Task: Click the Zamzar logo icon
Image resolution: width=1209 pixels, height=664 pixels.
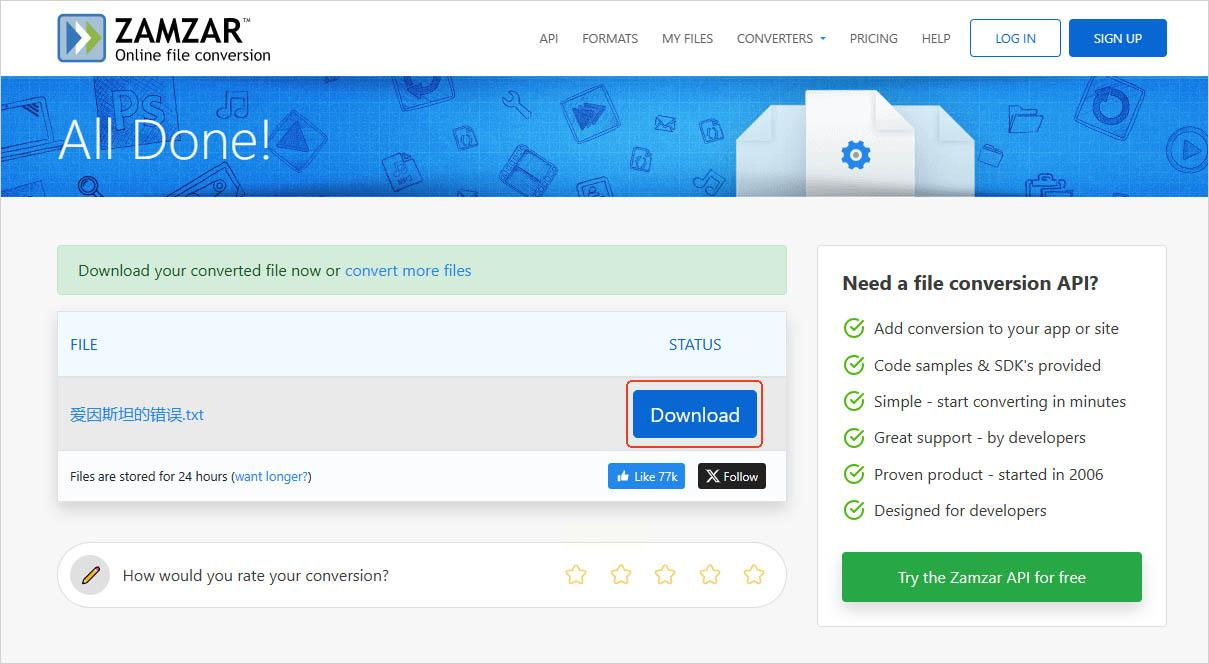Action: click(x=82, y=38)
